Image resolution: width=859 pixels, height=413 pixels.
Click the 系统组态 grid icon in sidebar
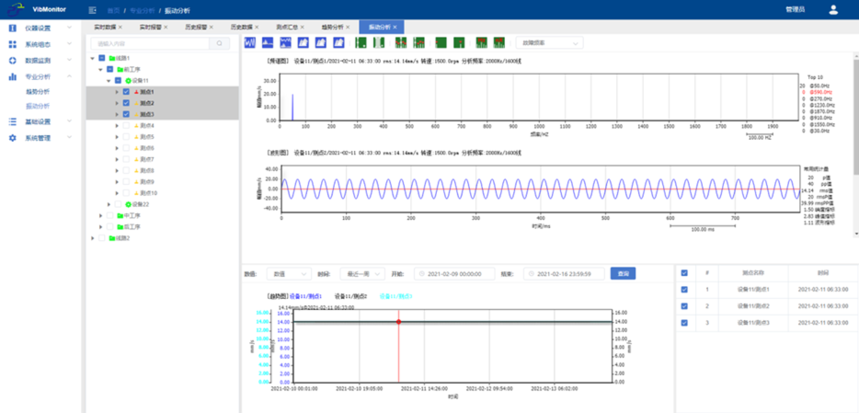click(12, 44)
